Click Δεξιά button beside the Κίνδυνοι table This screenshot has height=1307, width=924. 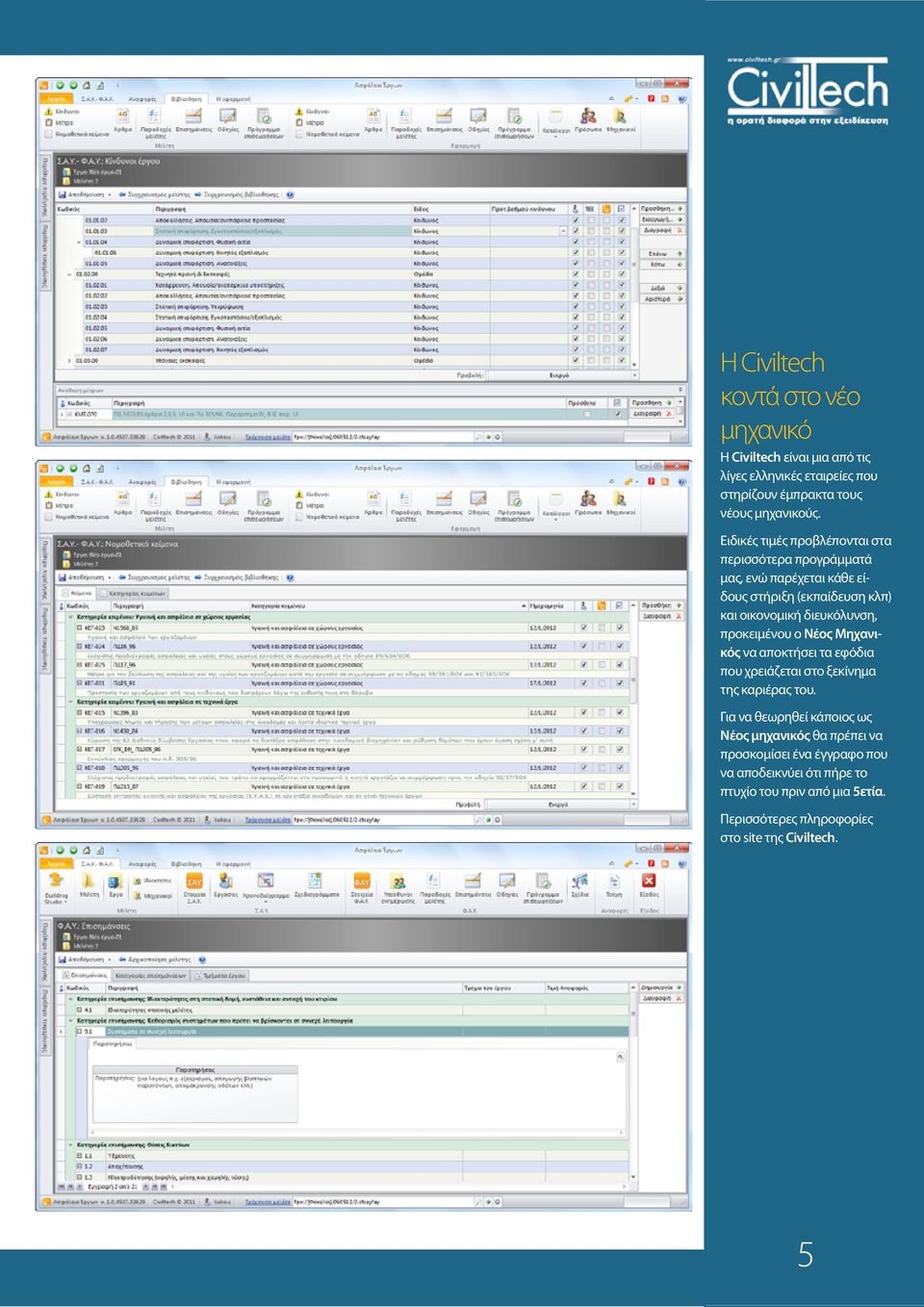click(x=661, y=288)
